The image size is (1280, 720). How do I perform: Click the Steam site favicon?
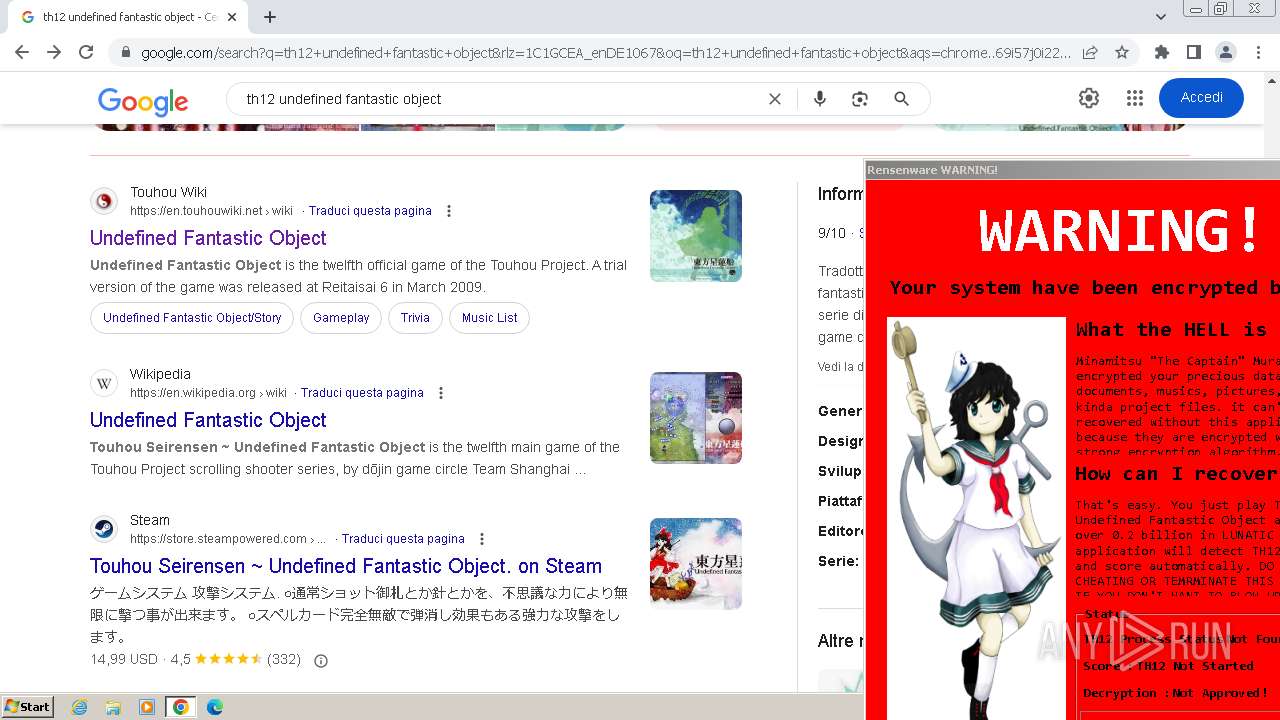tap(104, 530)
